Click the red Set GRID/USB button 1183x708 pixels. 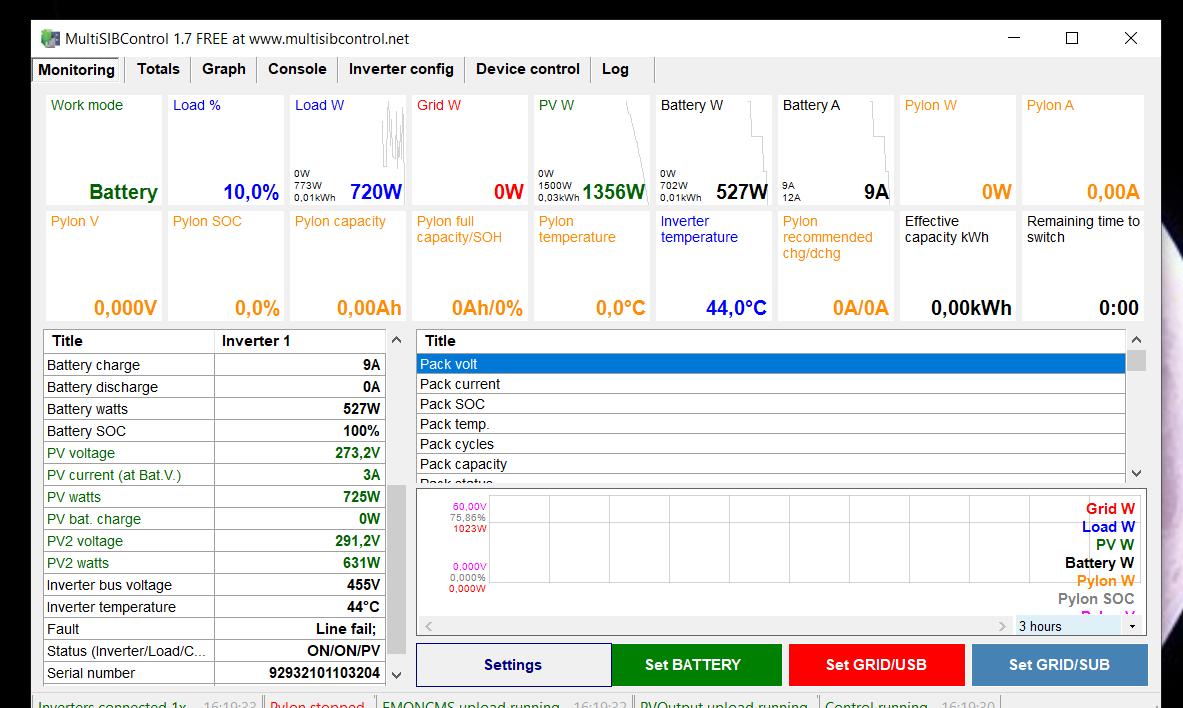coord(876,665)
